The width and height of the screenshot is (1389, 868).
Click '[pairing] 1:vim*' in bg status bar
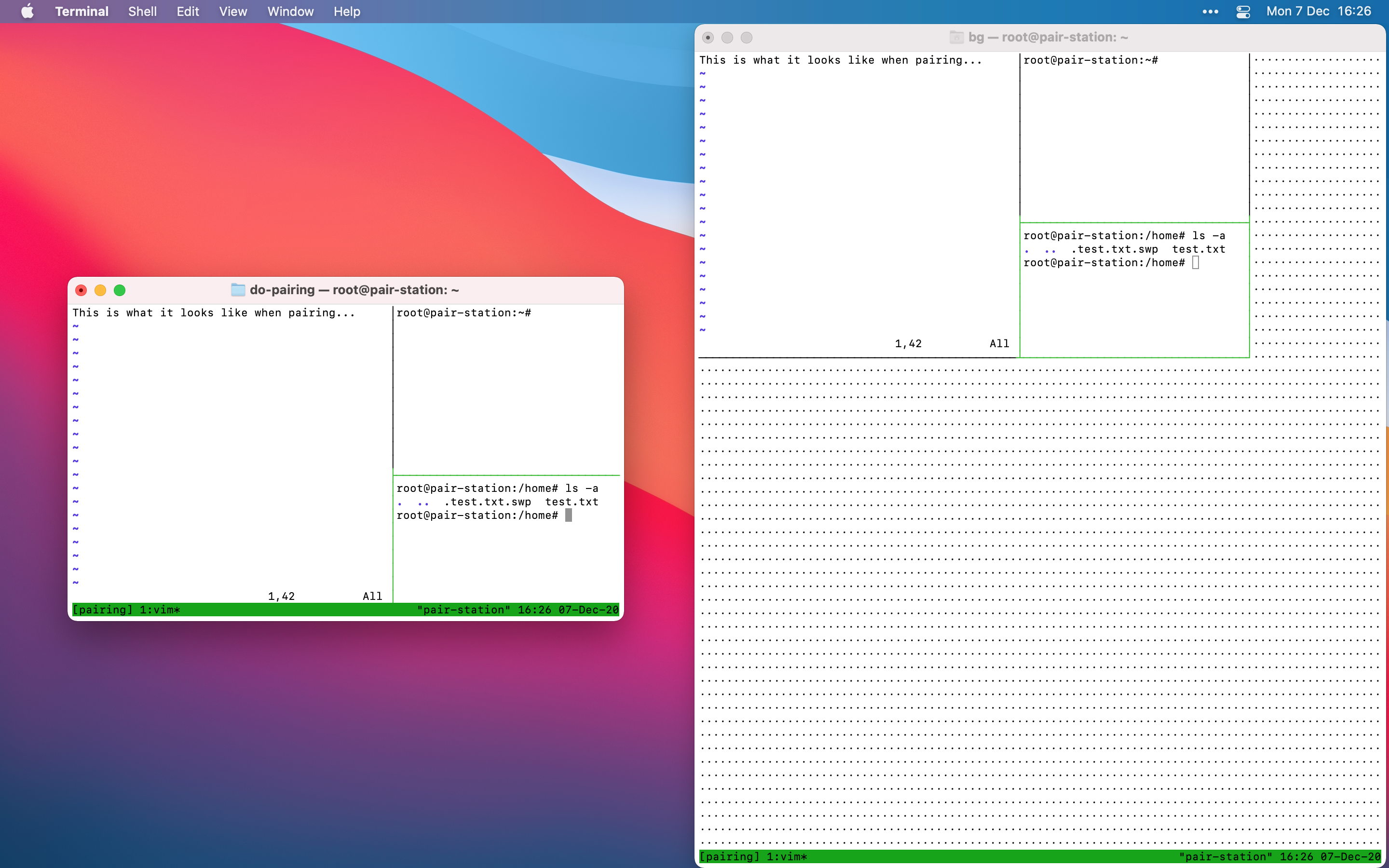(x=753, y=856)
